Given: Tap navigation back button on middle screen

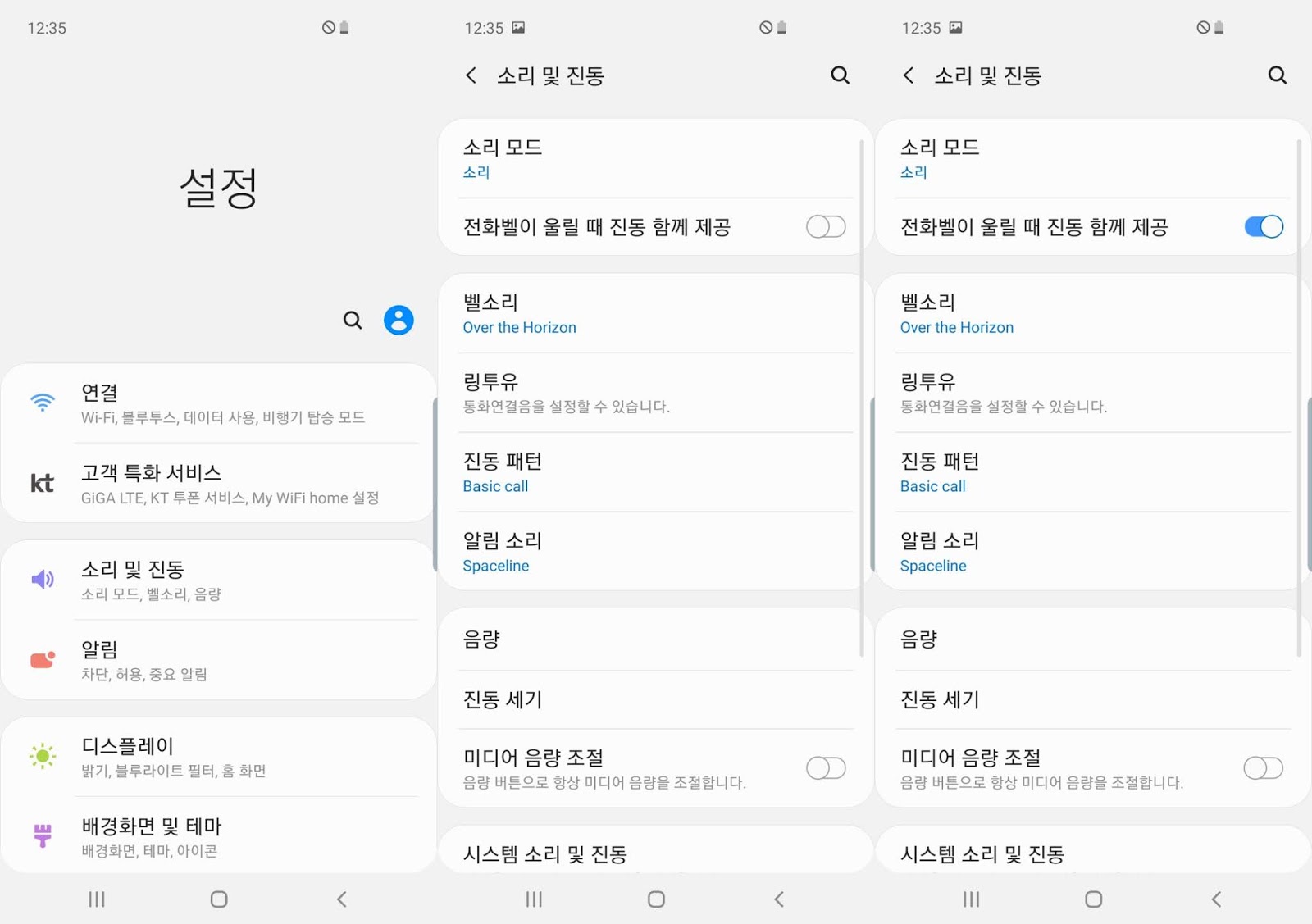Looking at the screenshot, I should coord(779,899).
